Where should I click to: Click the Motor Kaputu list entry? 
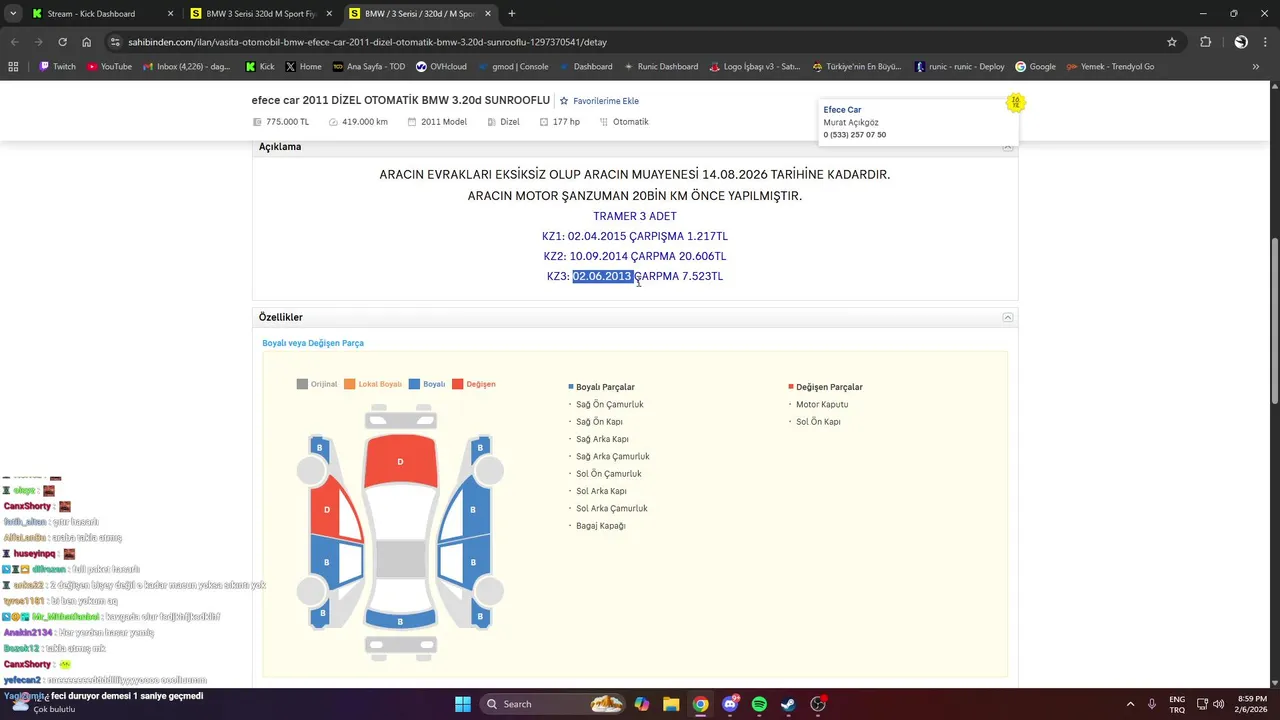(822, 405)
